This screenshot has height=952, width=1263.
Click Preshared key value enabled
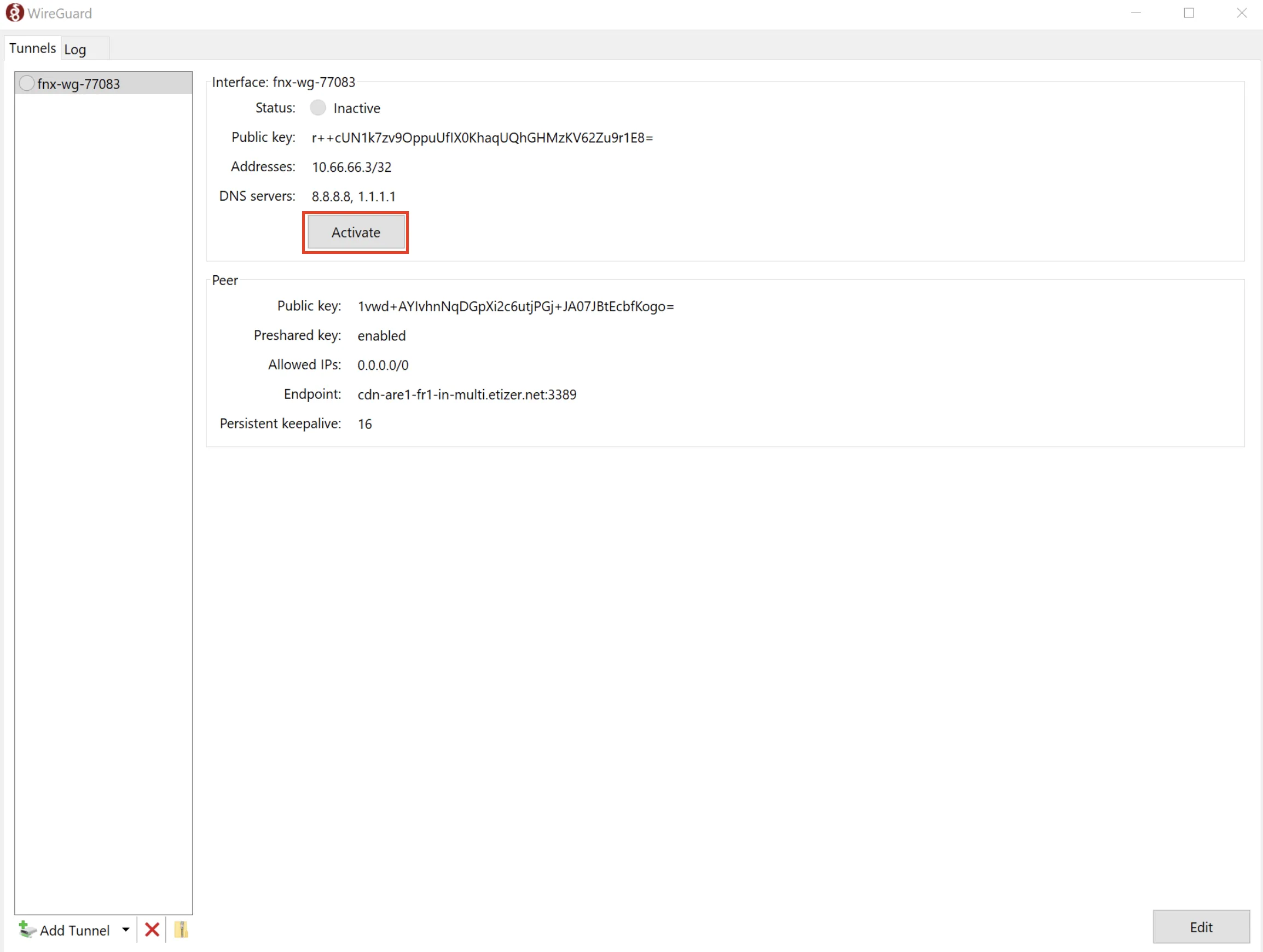(381, 336)
